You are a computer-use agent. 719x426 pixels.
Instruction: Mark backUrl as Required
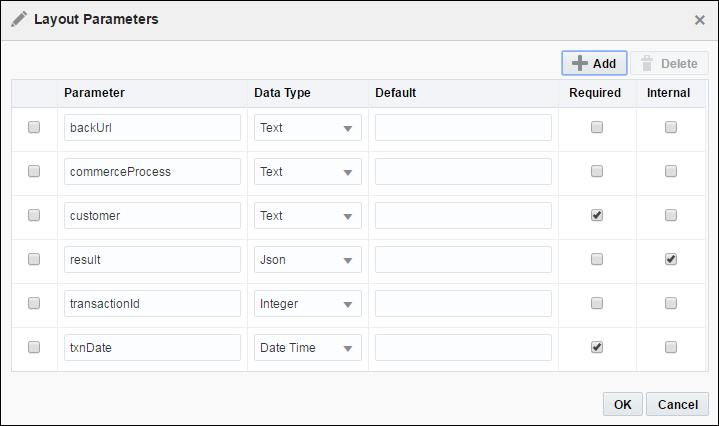pyautogui.click(x=597, y=127)
